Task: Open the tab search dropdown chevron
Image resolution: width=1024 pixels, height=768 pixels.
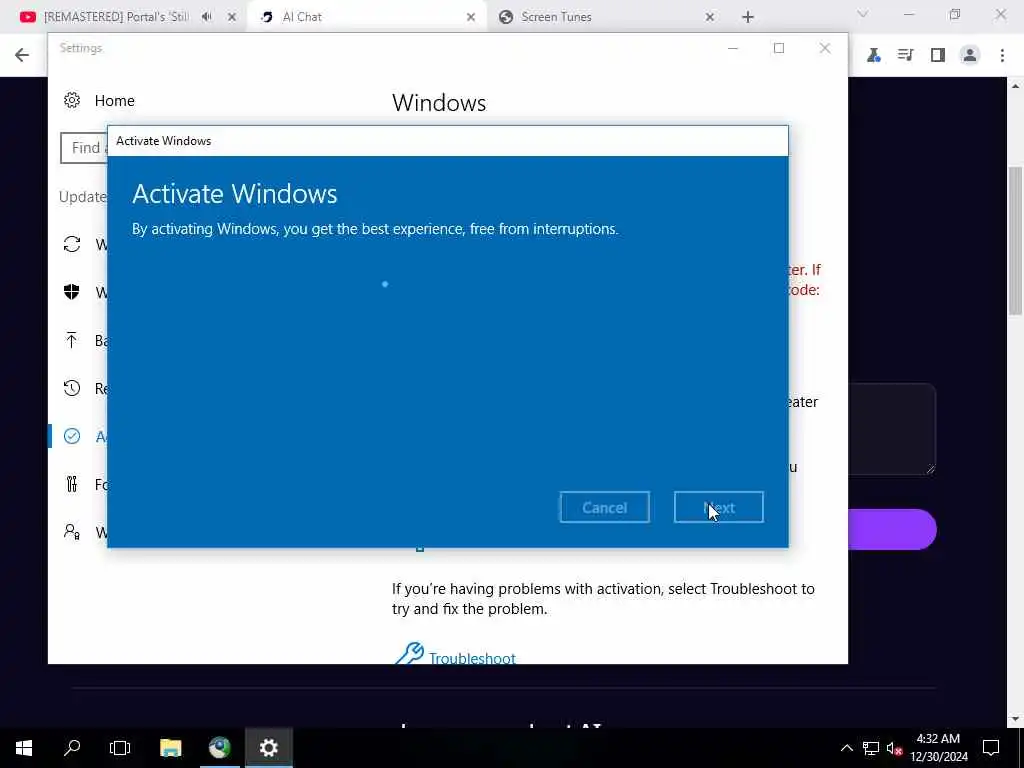Action: tap(863, 14)
